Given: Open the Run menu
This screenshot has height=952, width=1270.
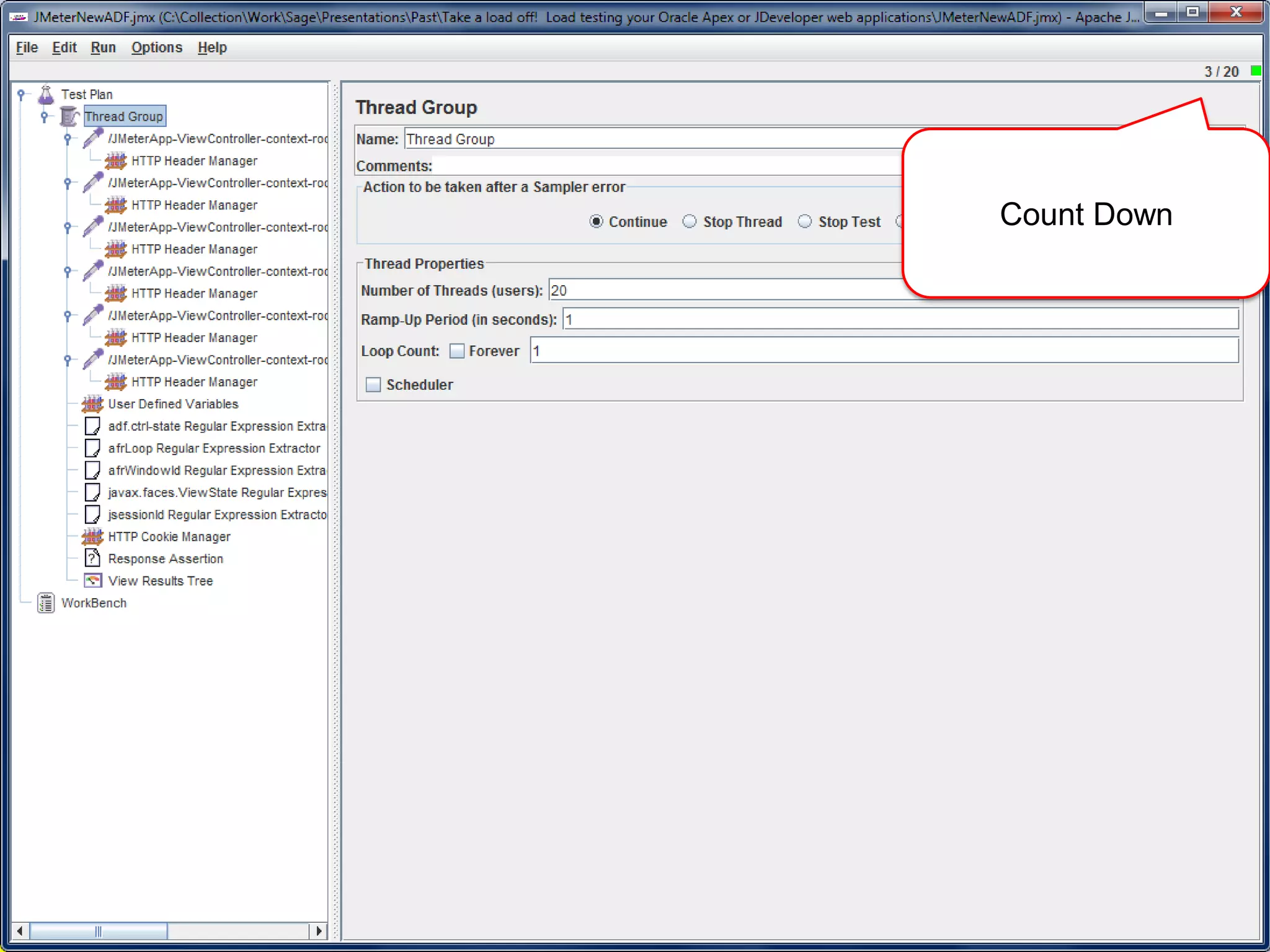Looking at the screenshot, I should point(103,48).
